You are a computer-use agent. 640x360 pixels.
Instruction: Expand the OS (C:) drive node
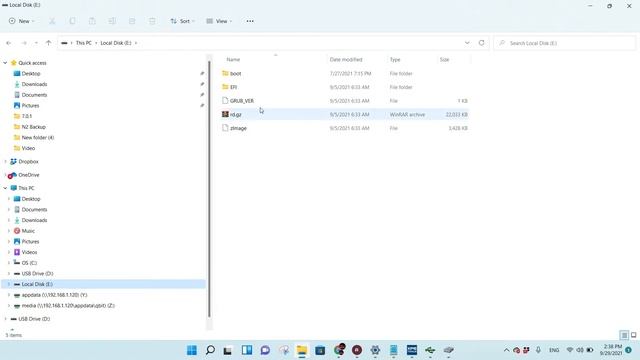[9, 263]
